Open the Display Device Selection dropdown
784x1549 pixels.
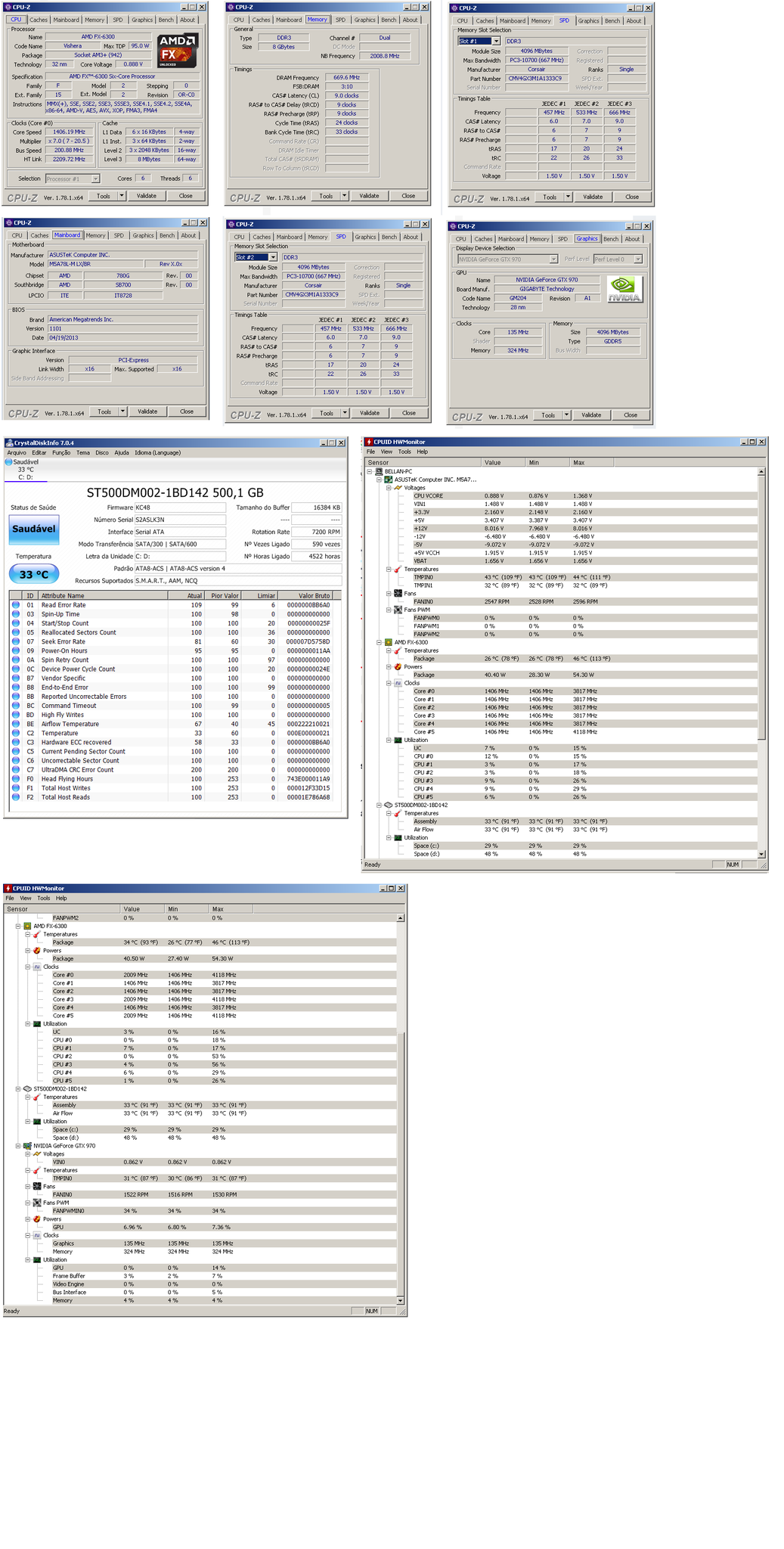553,259
